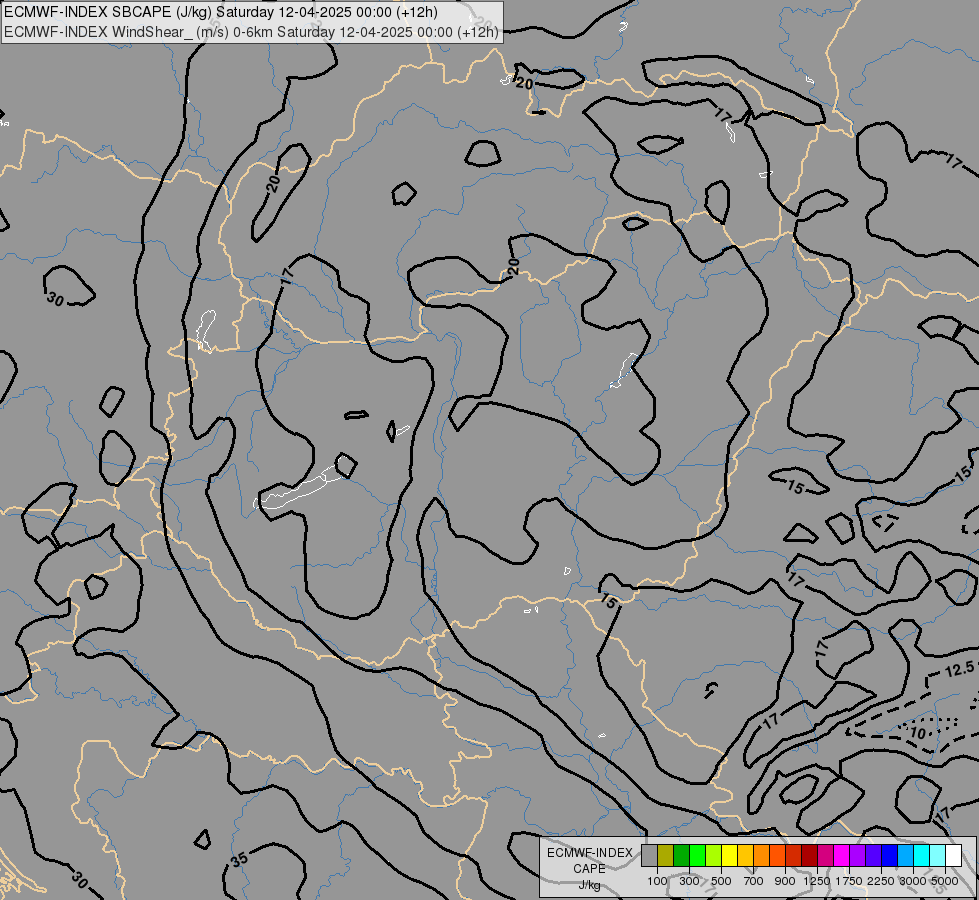Click the 12.5 dashed contour label
Viewport: 979px width, 900px height.
click(959, 670)
